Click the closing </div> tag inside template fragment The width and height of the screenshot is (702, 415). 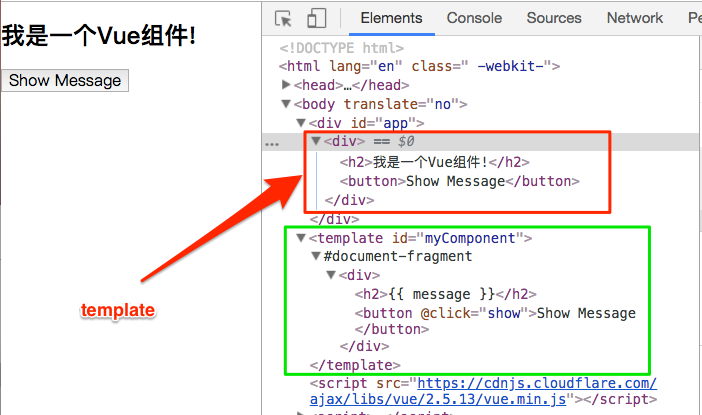364,346
